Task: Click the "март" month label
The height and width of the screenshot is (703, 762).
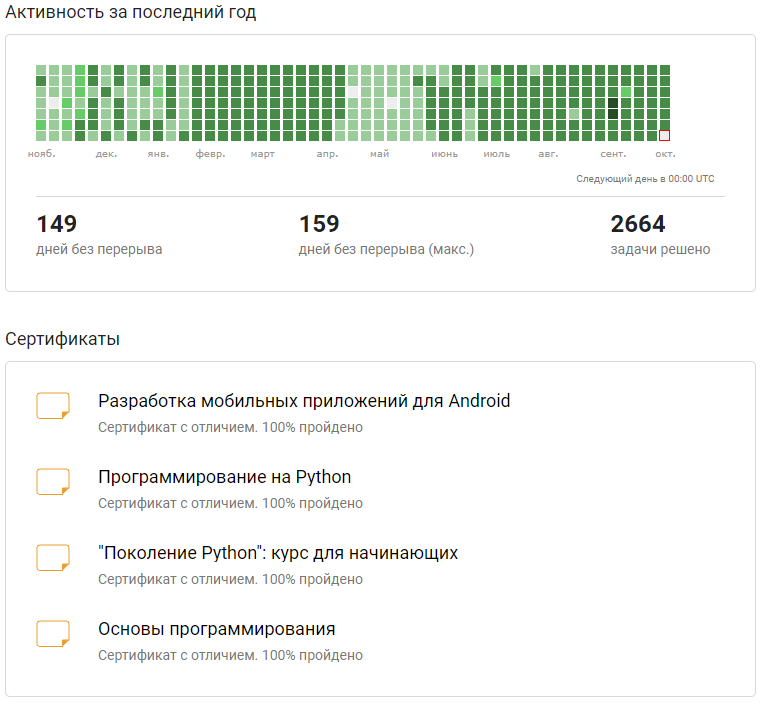Action: (x=262, y=154)
